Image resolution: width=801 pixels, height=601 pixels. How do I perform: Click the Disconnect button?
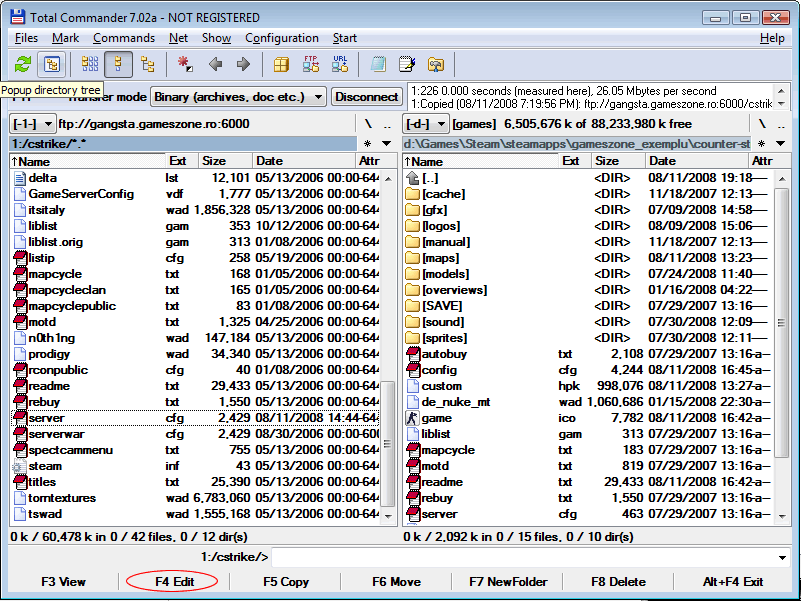(x=367, y=97)
